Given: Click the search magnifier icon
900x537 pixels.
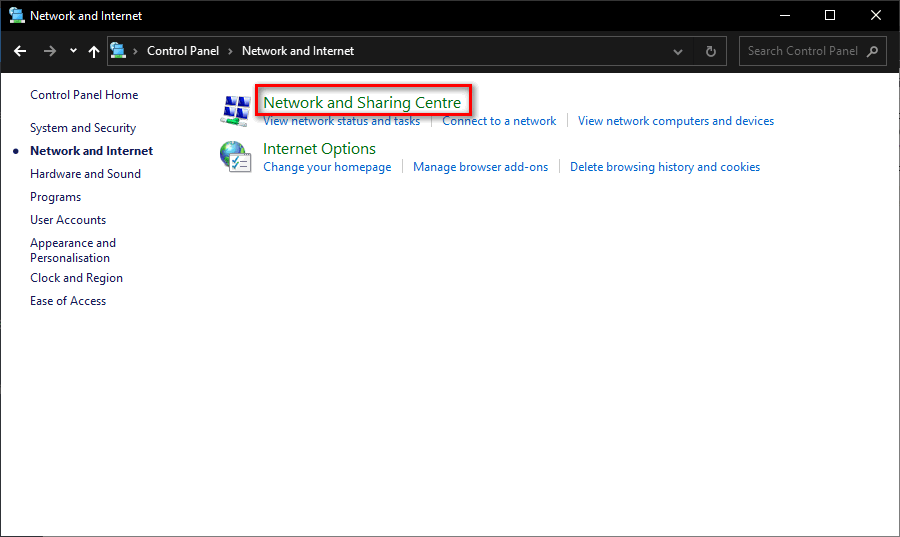Looking at the screenshot, I should tap(872, 52).
